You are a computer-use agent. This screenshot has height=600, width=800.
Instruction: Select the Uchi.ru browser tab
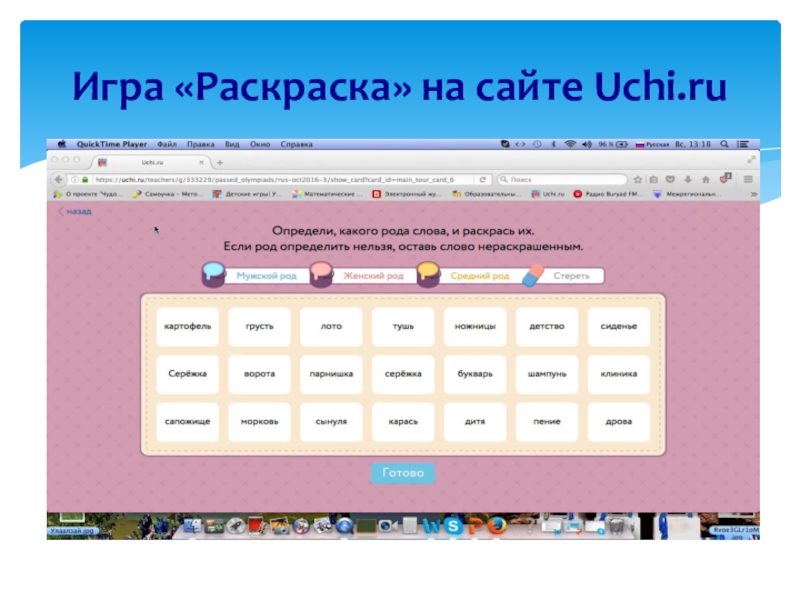click(x=152, y=162)
